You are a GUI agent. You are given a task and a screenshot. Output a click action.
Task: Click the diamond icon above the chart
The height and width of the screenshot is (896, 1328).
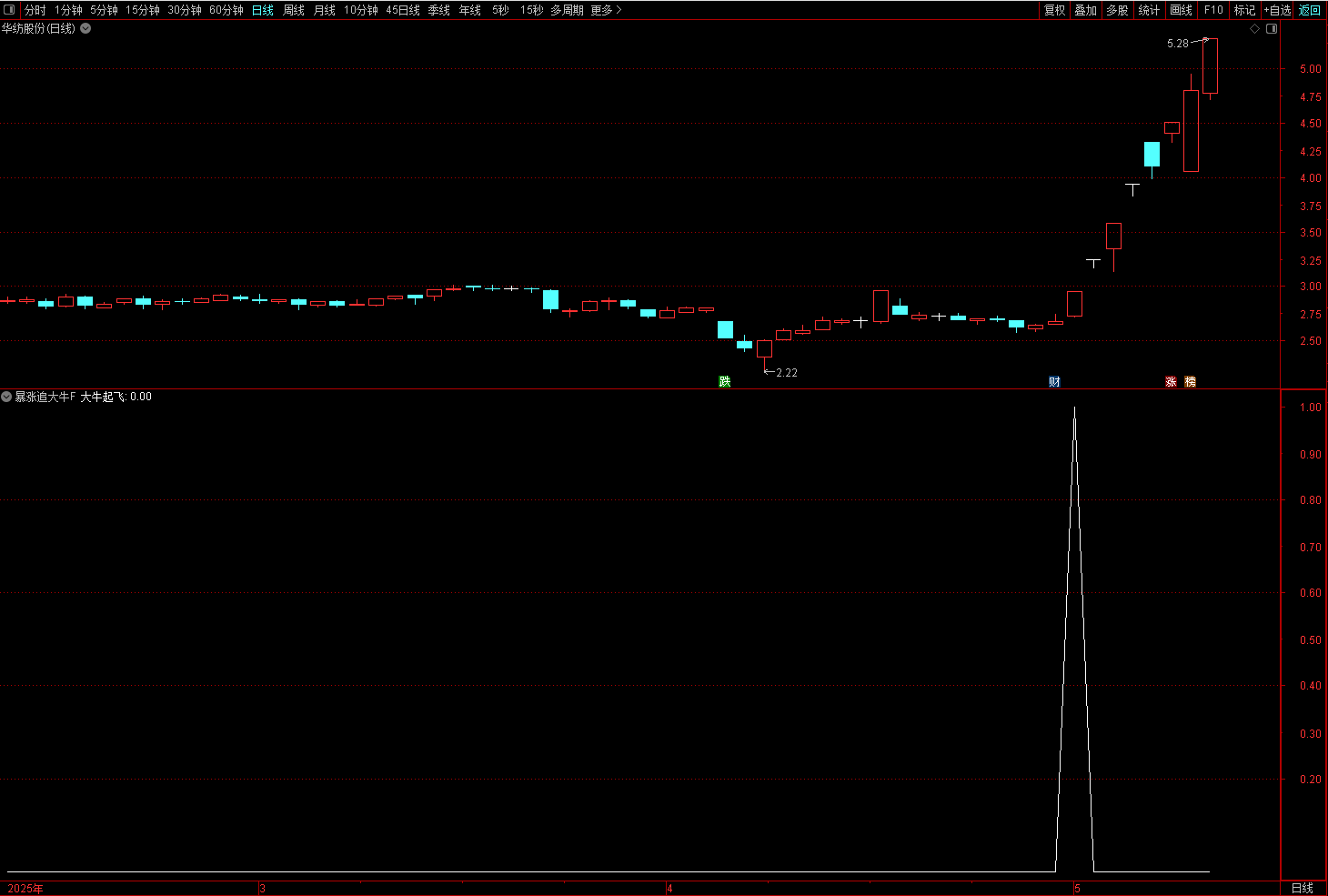click(1254, 28)
